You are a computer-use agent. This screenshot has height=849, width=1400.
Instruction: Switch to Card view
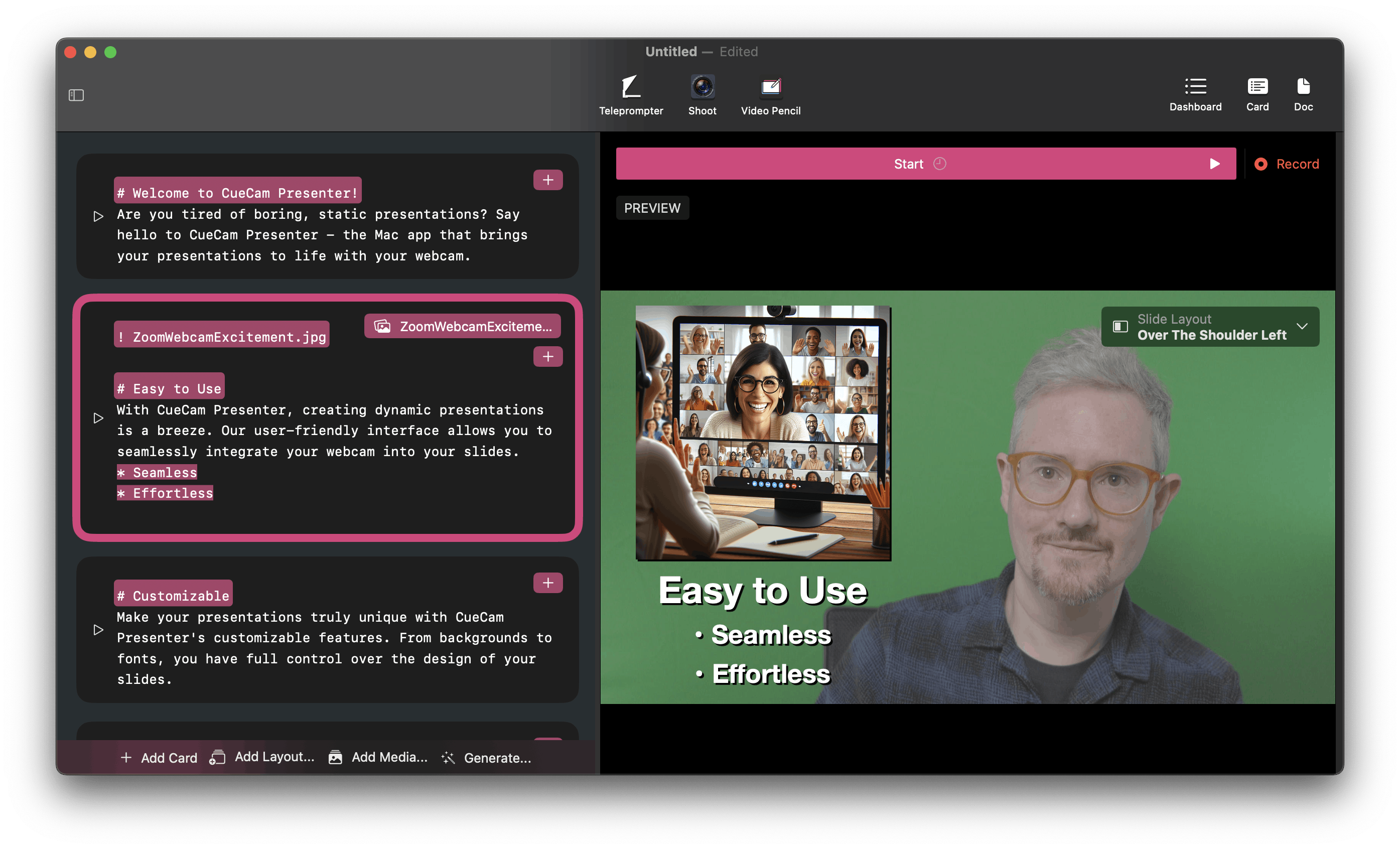pos(1257,94)
